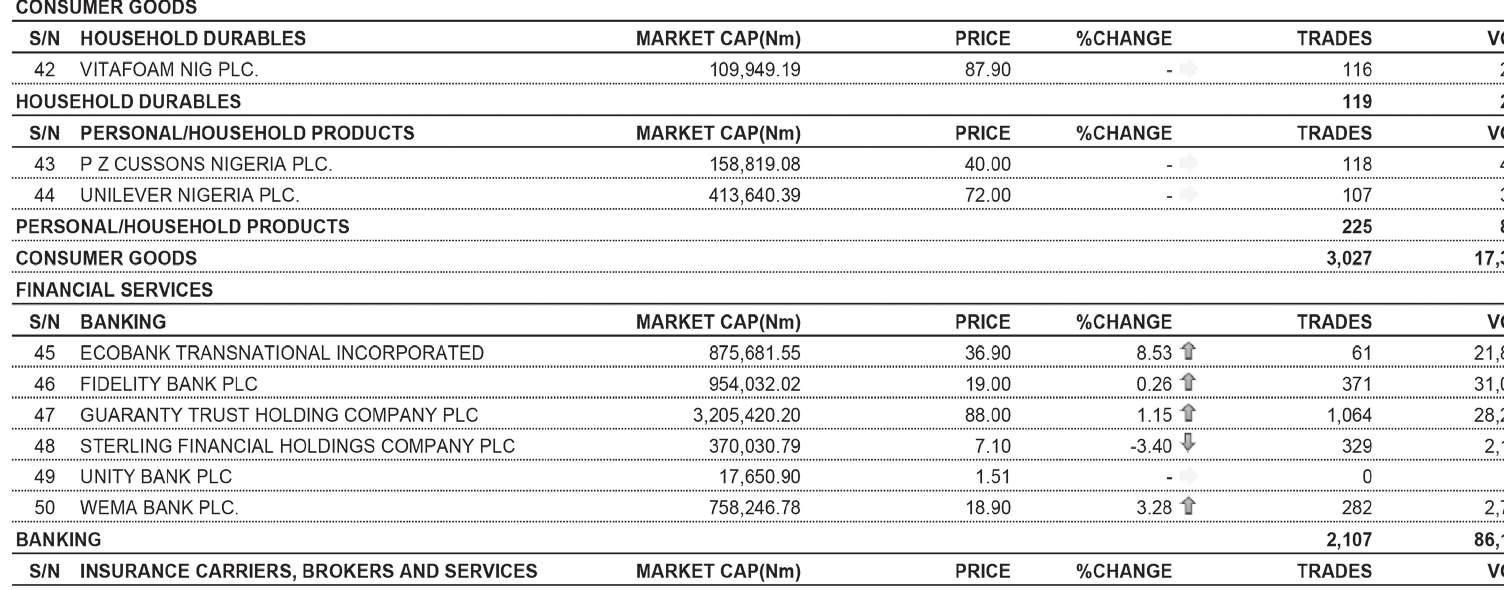Viewport: 1504px width, 590px height.
Task: Click the up arrow next to Wema Bank 3.28
Action: (1188, 506)
